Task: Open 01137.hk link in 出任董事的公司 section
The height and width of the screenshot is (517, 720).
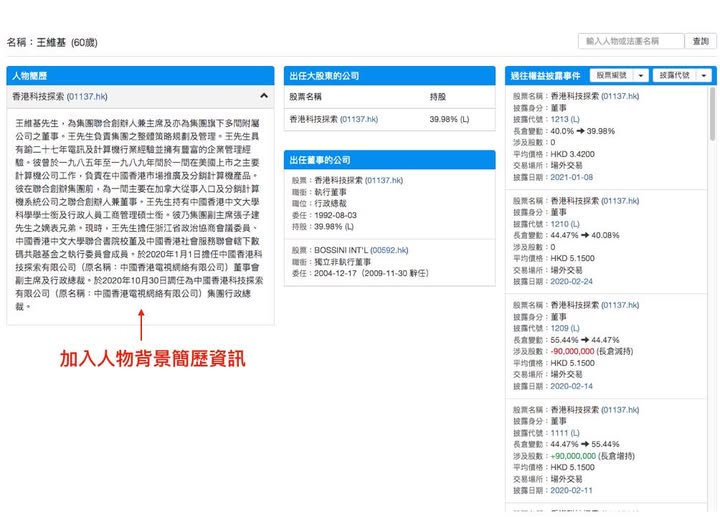Action: pyautogui.click(x=384, y=180)
